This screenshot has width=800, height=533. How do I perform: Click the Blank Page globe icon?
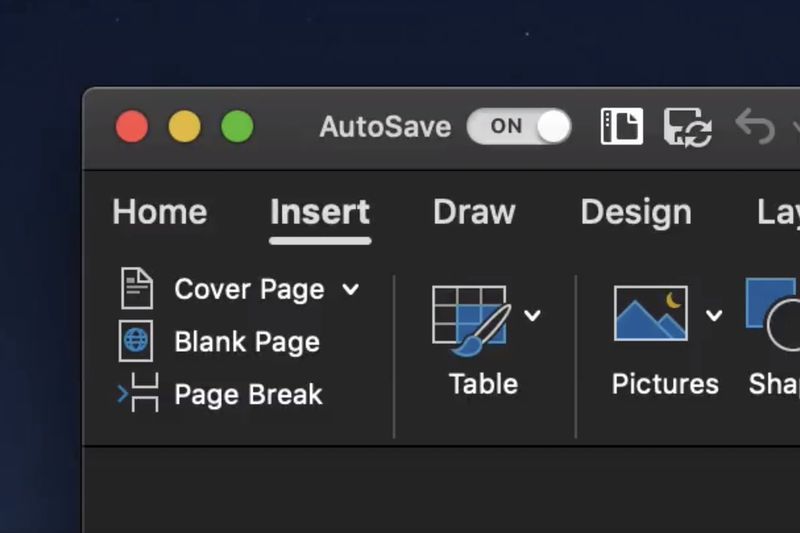[x=136, y=341]
